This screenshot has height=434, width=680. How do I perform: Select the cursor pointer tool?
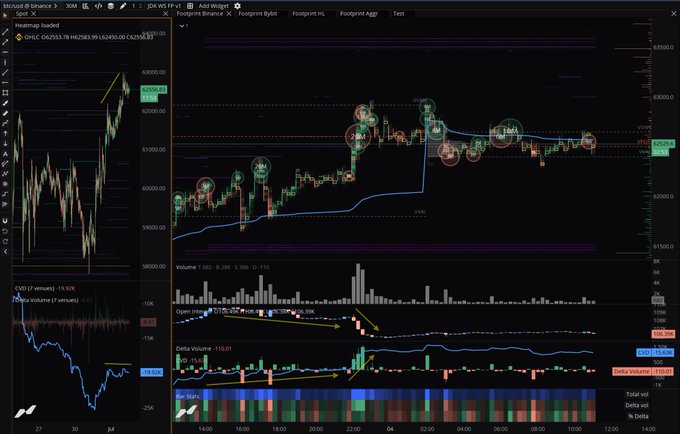tap(5, 16)
